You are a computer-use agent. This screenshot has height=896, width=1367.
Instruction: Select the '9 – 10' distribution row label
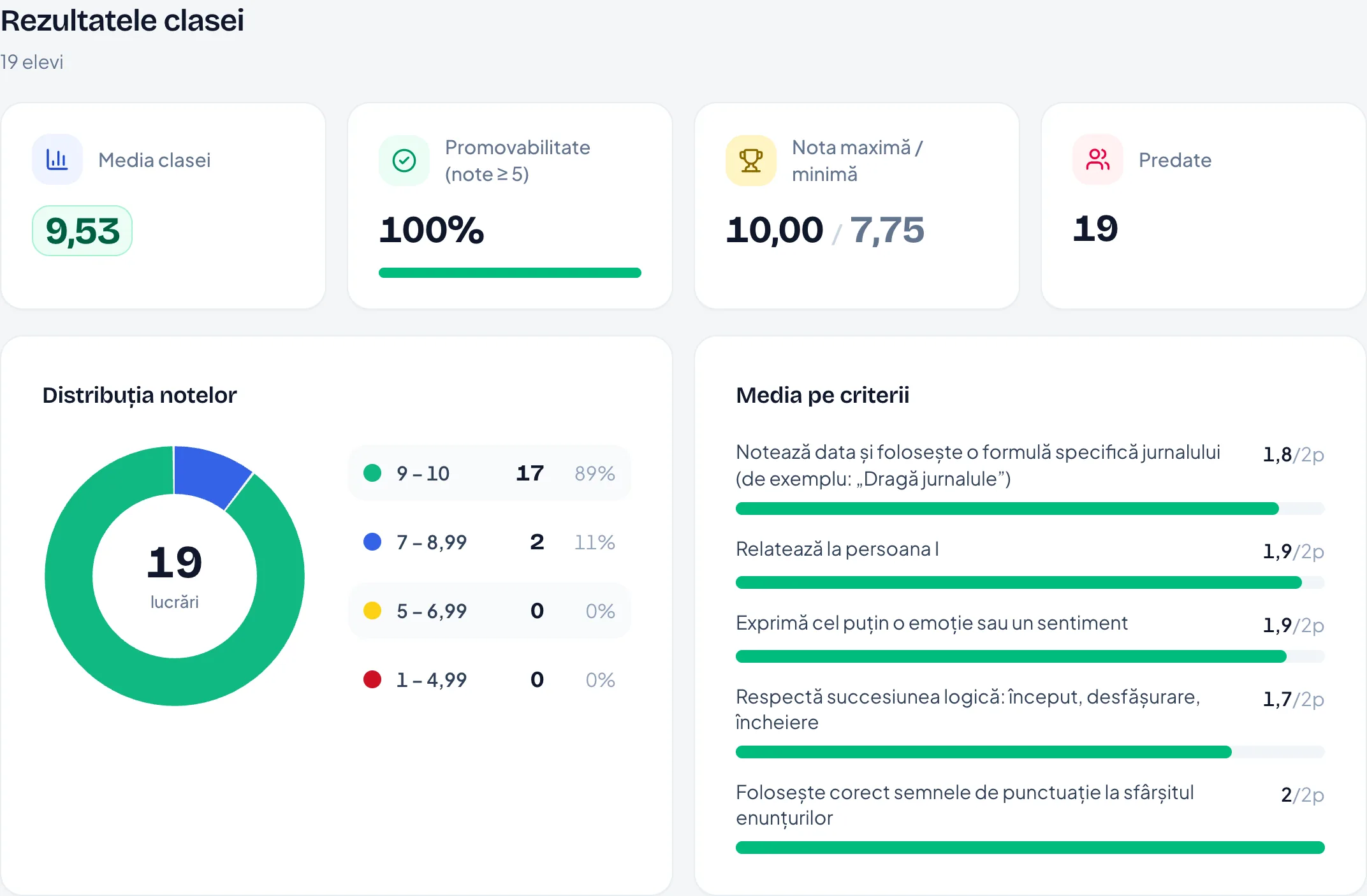(x=423, y=473)
